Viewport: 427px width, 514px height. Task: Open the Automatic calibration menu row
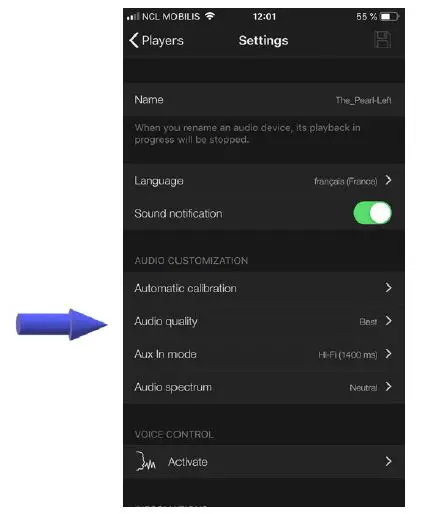tap(264, 288)
